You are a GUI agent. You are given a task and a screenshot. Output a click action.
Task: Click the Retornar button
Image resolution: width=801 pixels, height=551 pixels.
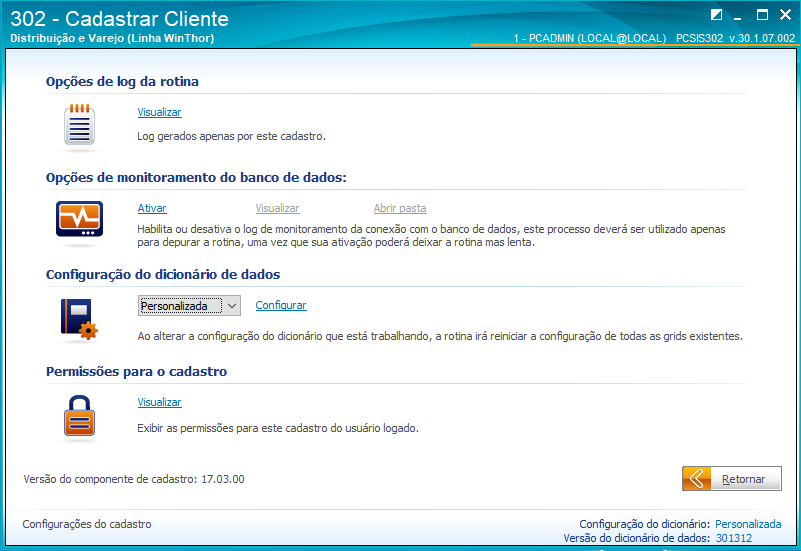732,478
